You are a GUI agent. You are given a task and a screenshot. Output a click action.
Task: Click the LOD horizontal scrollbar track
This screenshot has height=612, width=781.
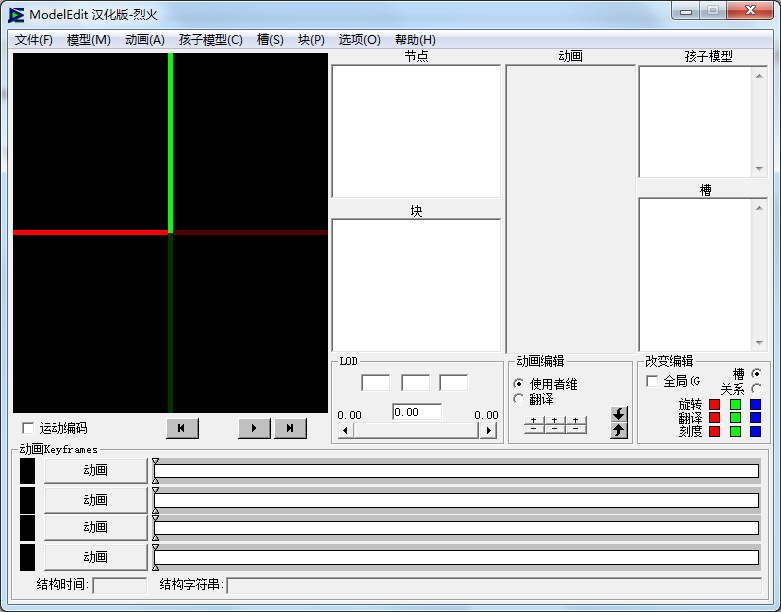point(417,430)
